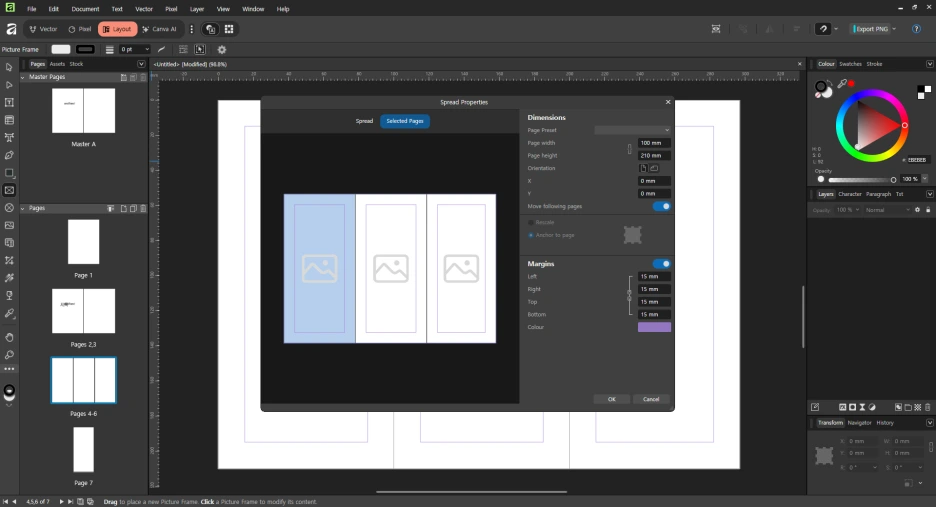Toggle the Move following pages switch

point(661,207)
